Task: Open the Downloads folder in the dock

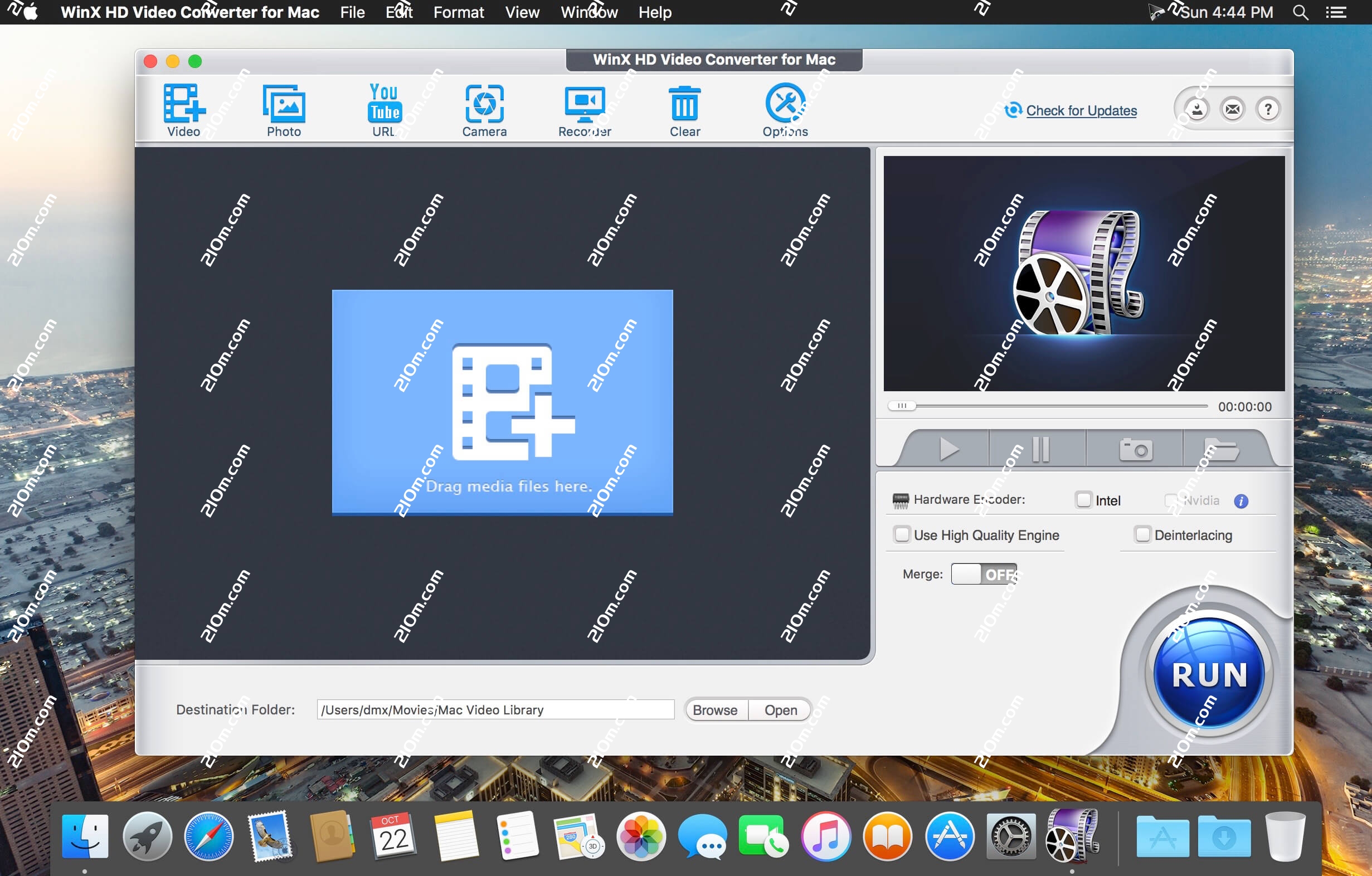Action: pos(1224,836)
